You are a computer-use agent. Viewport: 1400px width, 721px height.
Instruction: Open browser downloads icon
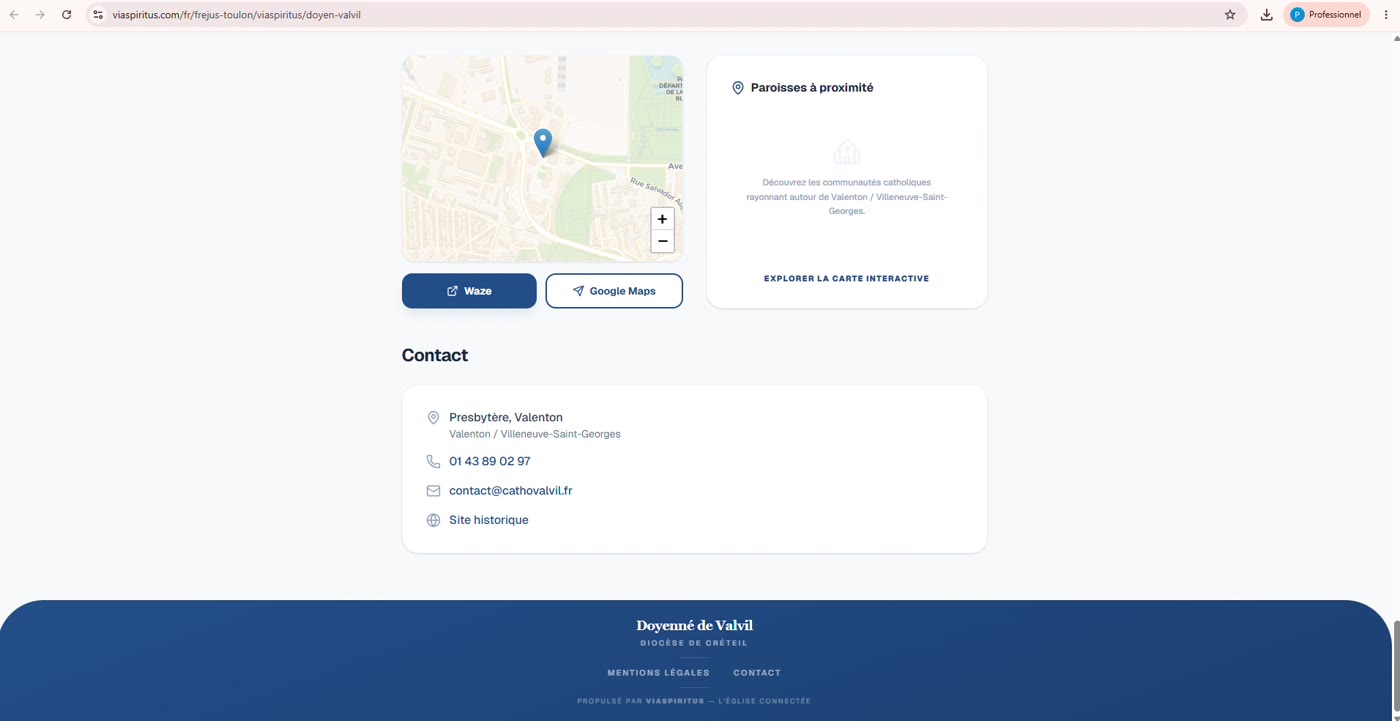pos(1266,15)
